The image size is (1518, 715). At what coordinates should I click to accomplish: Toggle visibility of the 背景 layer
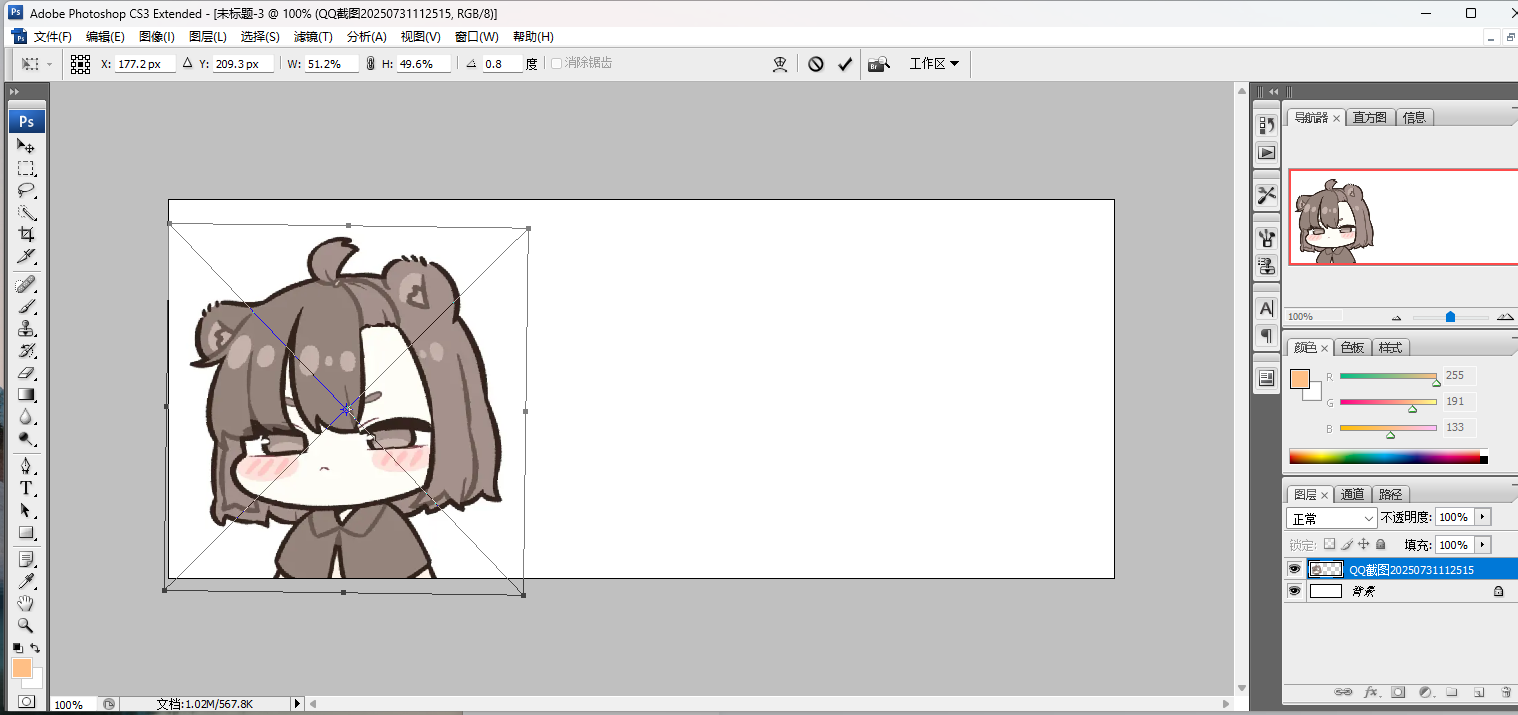[1295, 591]
